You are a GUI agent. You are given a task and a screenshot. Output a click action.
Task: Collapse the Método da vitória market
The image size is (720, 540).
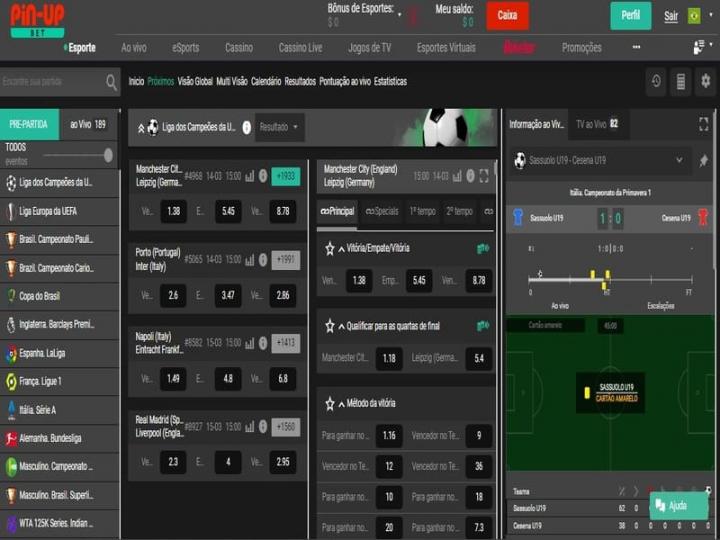click(342, 404)
